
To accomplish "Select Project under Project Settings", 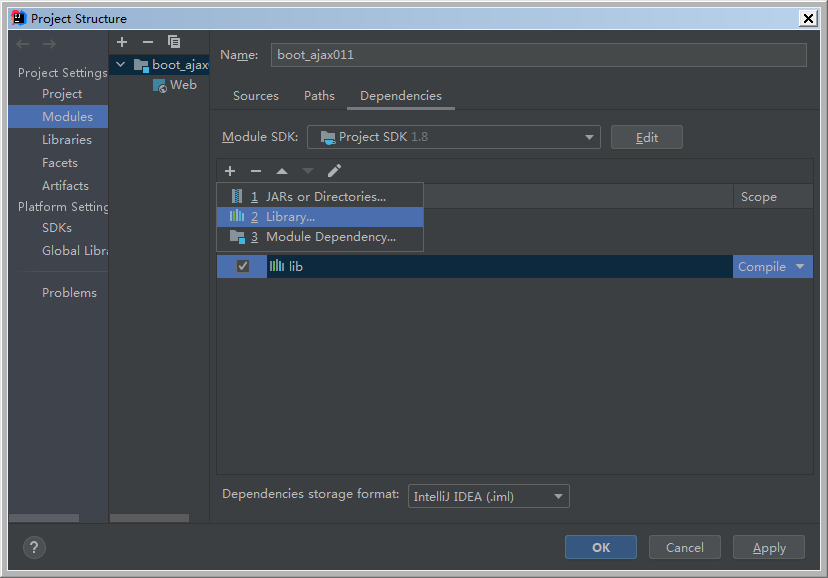I will pos(62,94).
